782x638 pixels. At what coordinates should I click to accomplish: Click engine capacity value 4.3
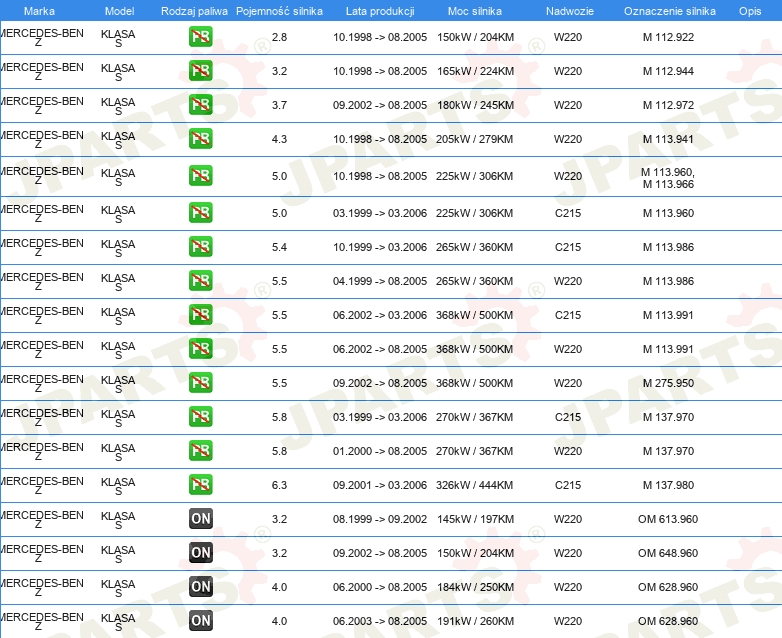point(279,139)
